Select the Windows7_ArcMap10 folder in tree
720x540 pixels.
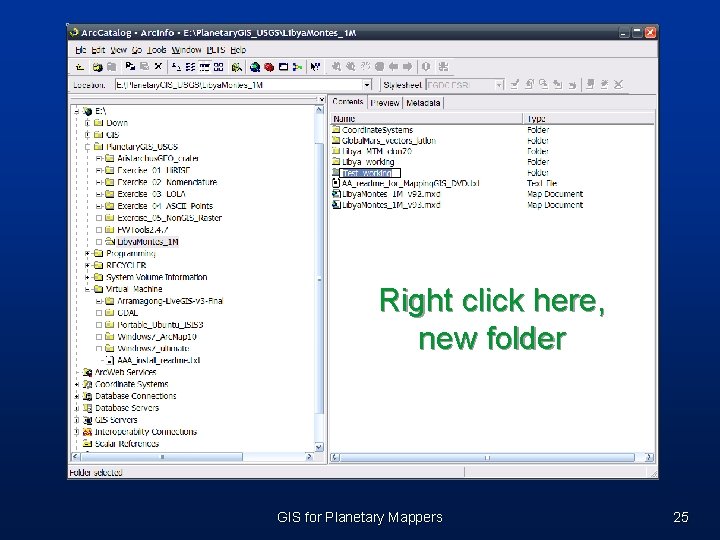[157, 337]
